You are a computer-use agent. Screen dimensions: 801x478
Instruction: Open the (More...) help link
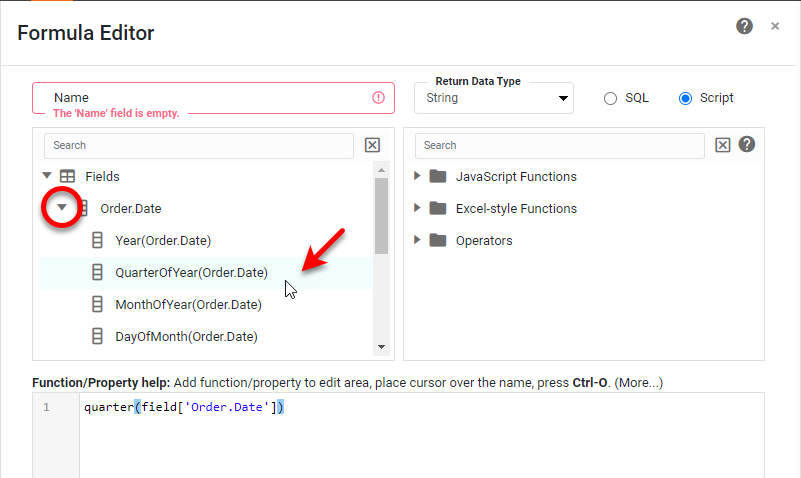click(x=638, y=383)
